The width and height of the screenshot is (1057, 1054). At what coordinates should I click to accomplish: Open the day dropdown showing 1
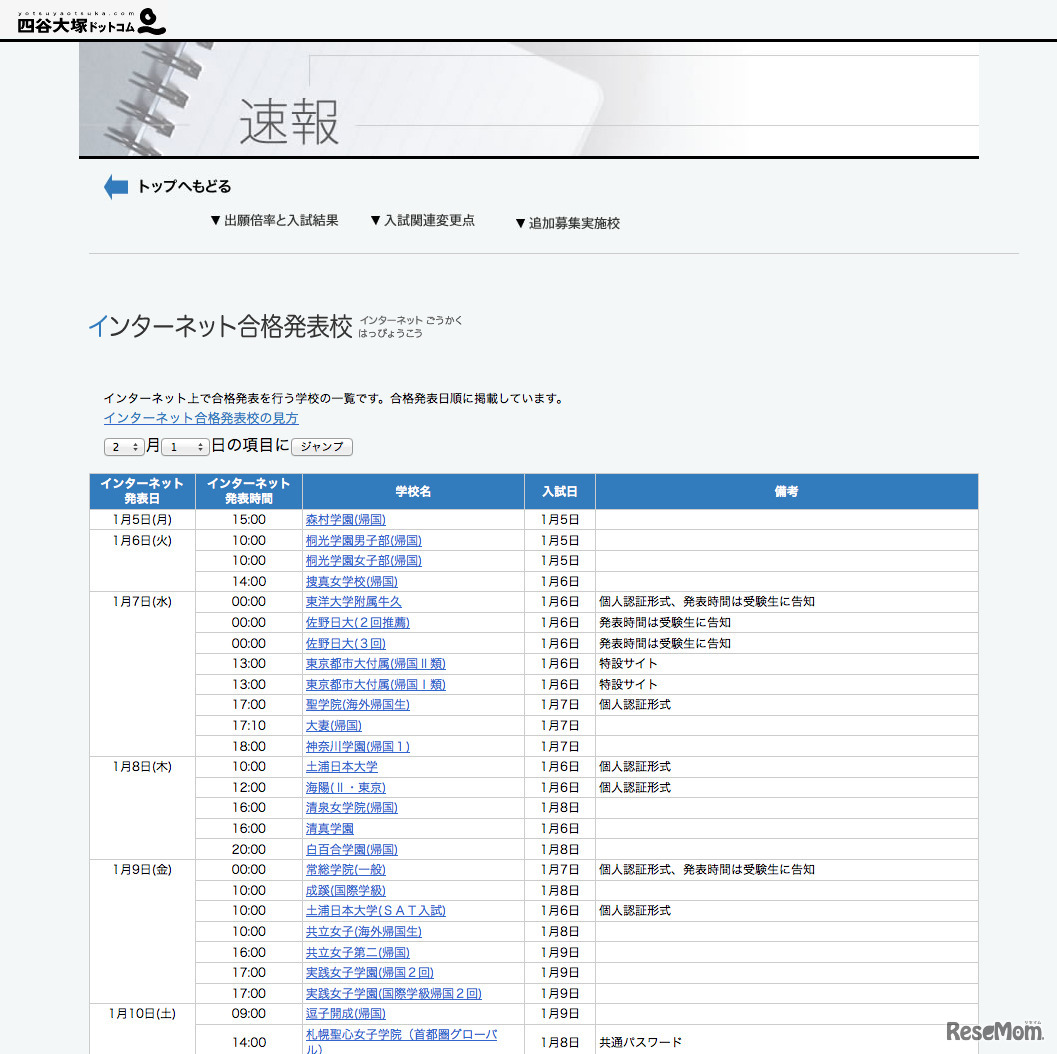pos(184,447)
